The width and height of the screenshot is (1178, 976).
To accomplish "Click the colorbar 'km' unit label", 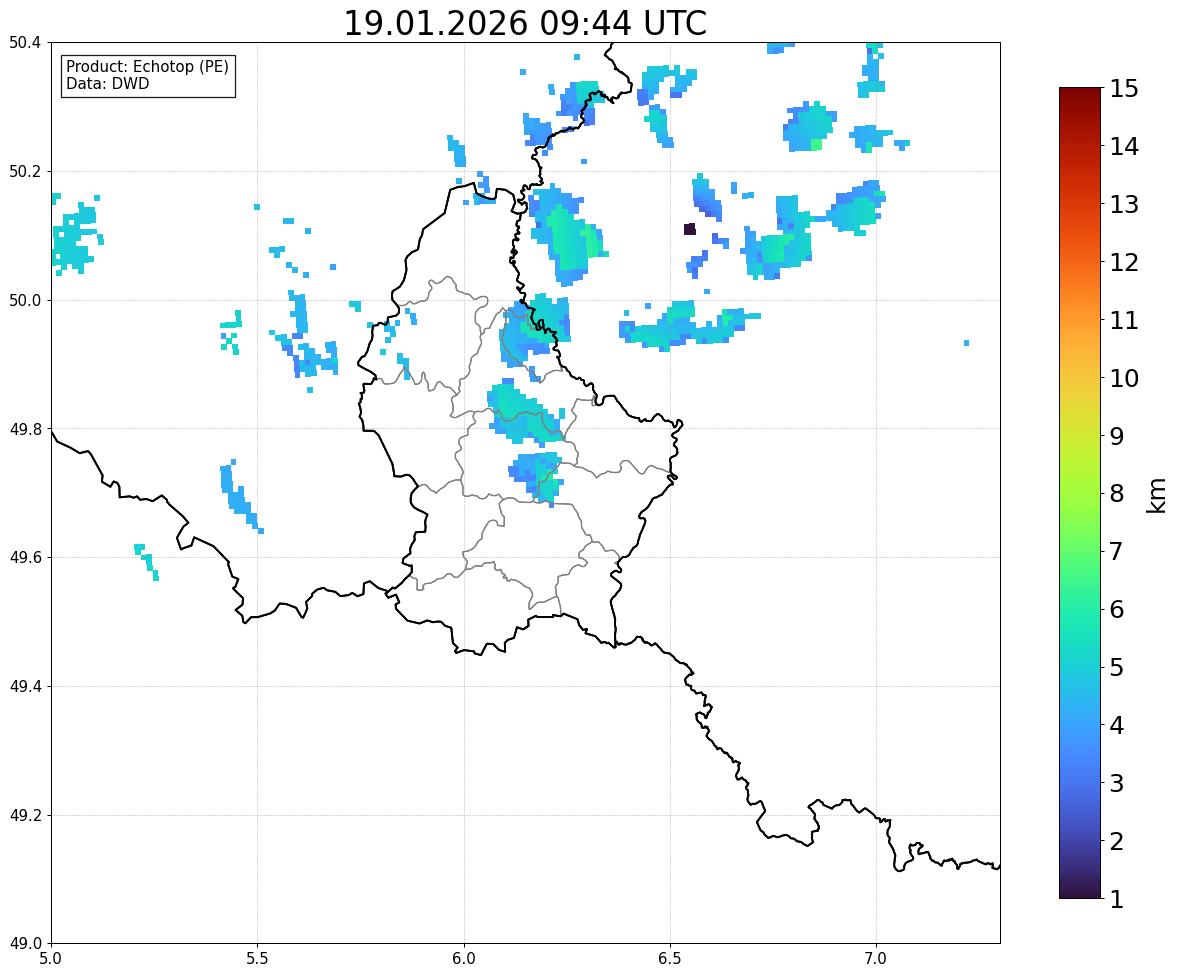I will 1157,495.
